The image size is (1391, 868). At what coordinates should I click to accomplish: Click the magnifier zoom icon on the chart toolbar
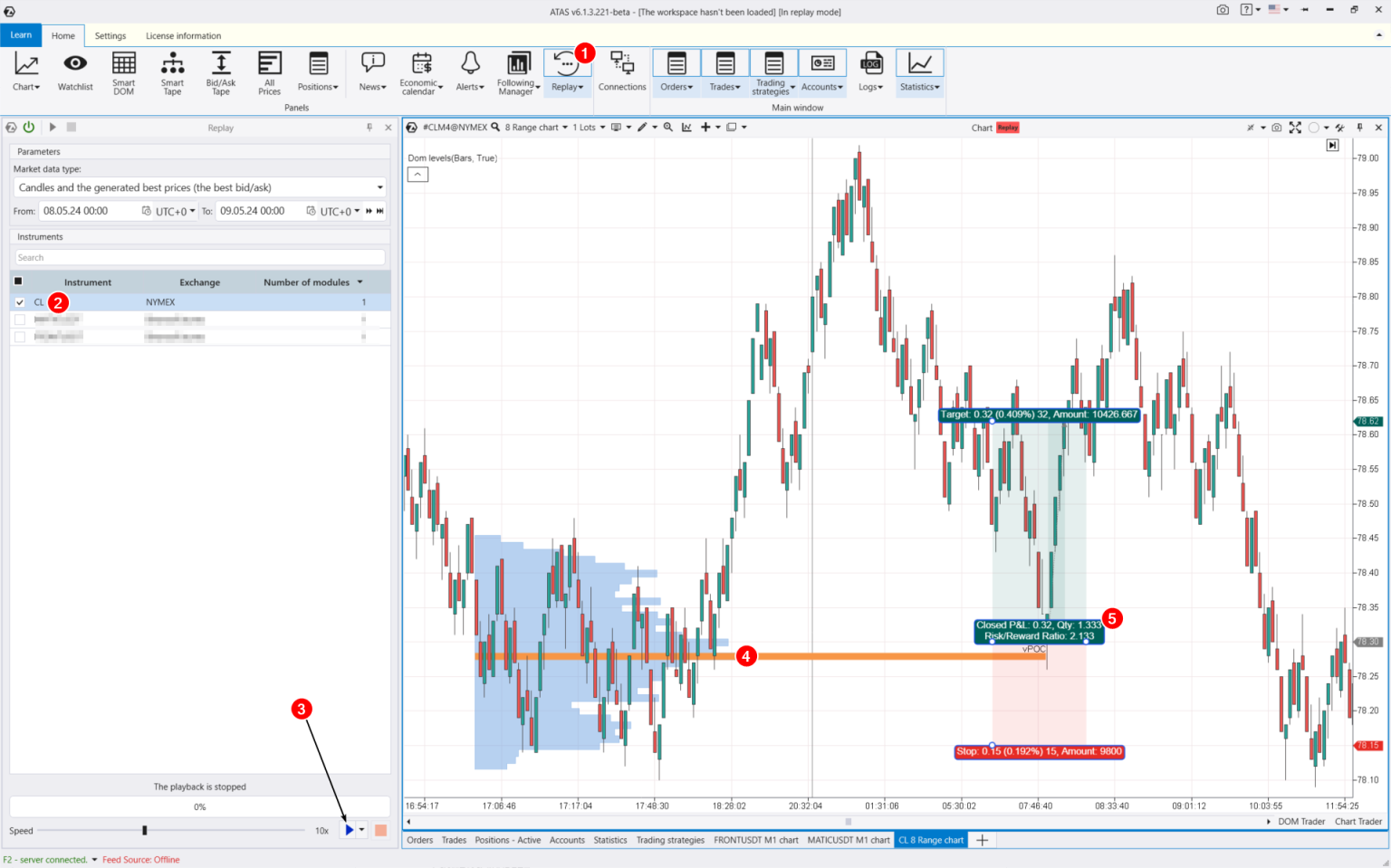click(x=668, y=127)
